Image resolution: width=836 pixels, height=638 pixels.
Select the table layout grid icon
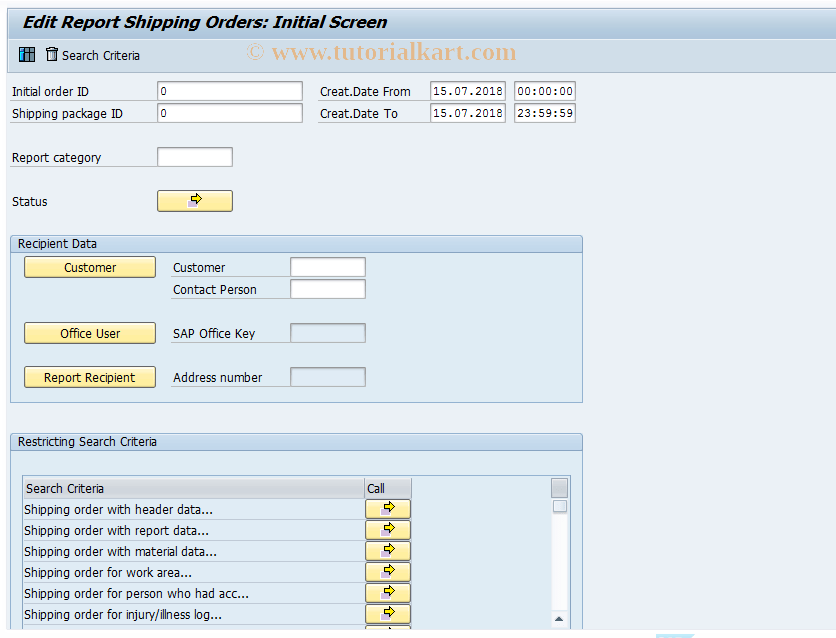[x=26, y=54]
